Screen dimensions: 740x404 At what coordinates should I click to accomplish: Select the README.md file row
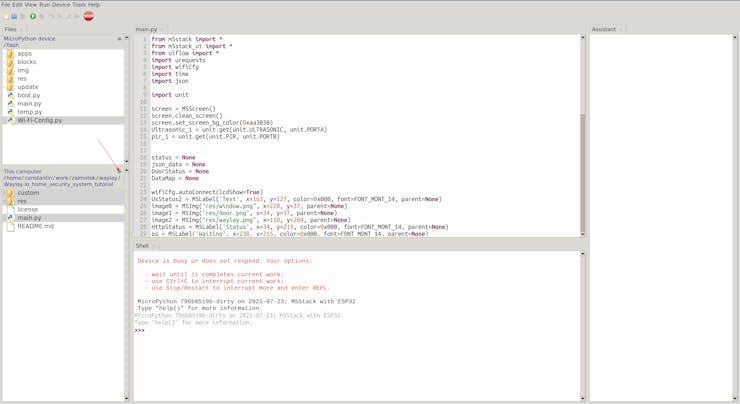(x=63, y=227)
